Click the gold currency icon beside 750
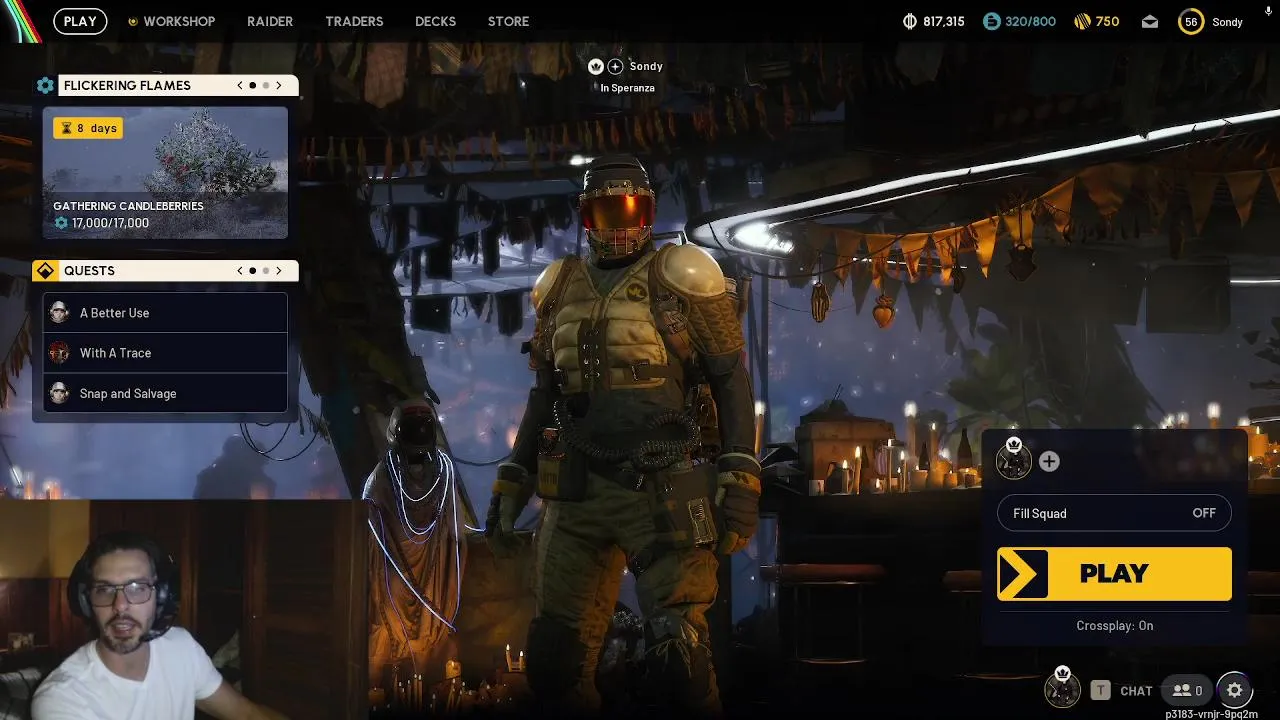1280x720 pixels. [x=1082, y=21]
